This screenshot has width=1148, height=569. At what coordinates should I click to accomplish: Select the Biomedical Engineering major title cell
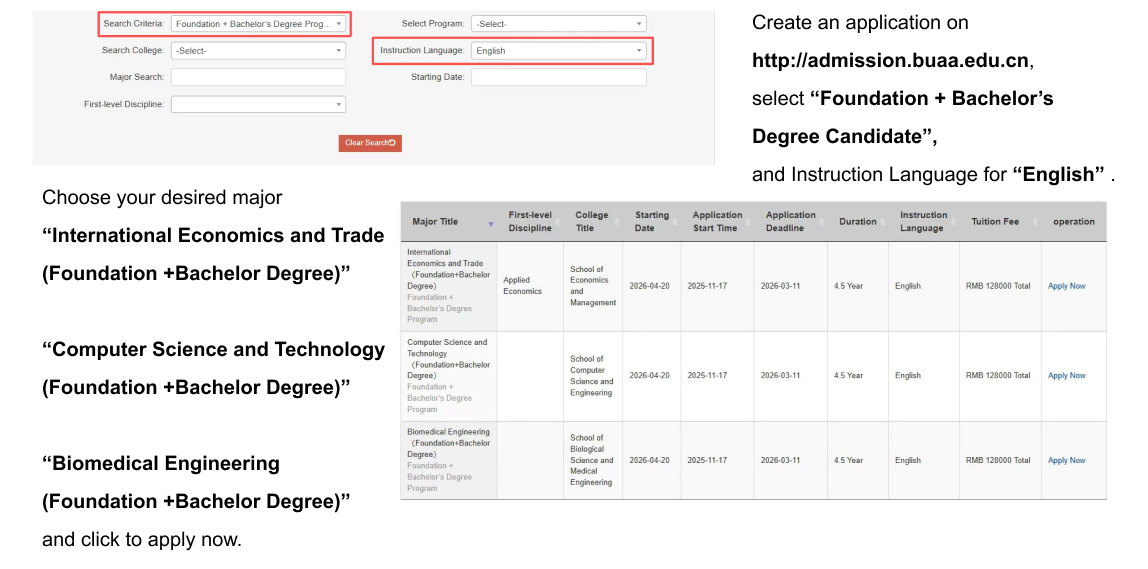click(448, 460)
